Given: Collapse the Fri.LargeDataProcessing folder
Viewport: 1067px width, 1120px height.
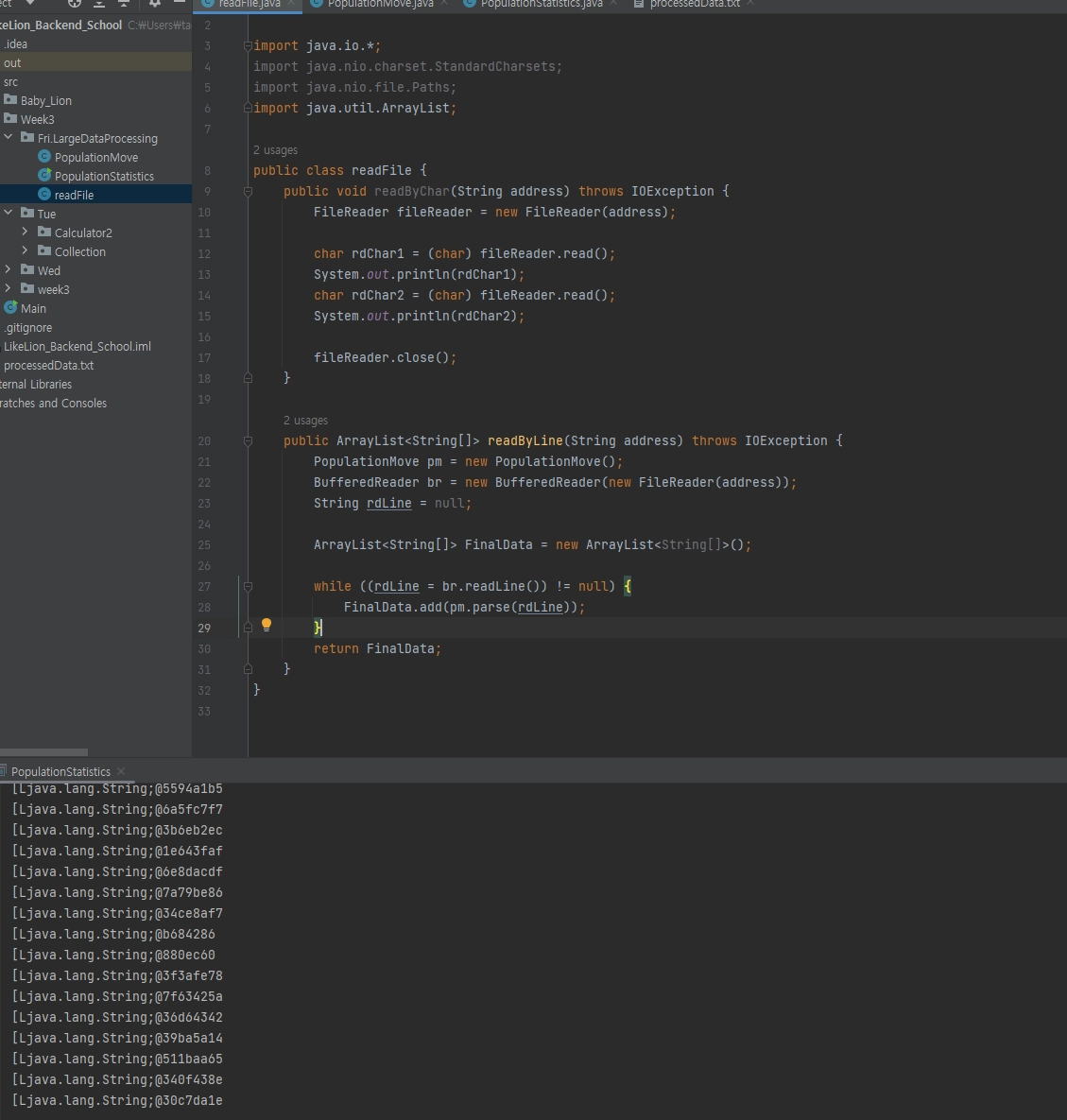Looking at the screenshot, I should pyautogui.click(x=9, y=138).
